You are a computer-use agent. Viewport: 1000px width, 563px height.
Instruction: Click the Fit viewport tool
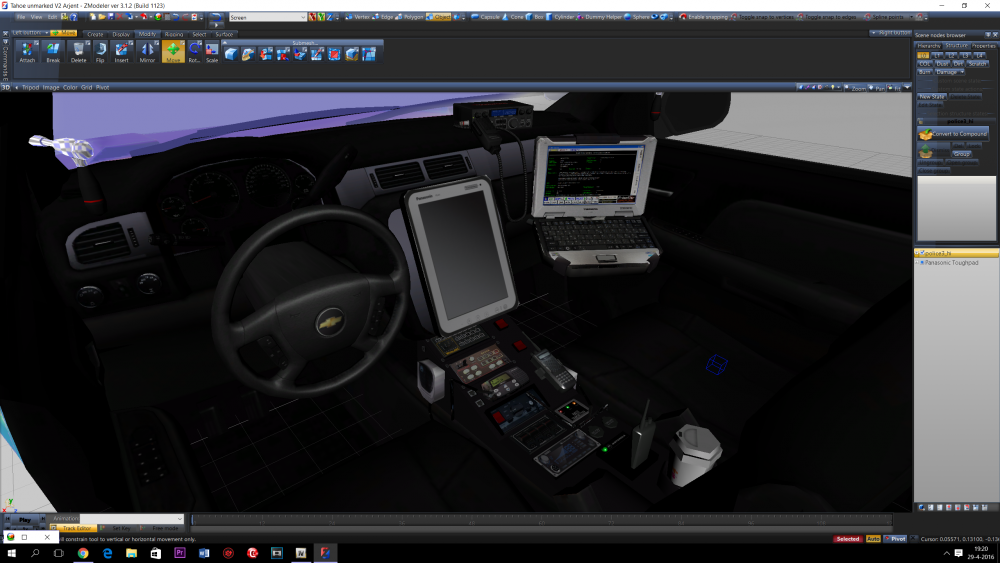click(x=894, y=88)
